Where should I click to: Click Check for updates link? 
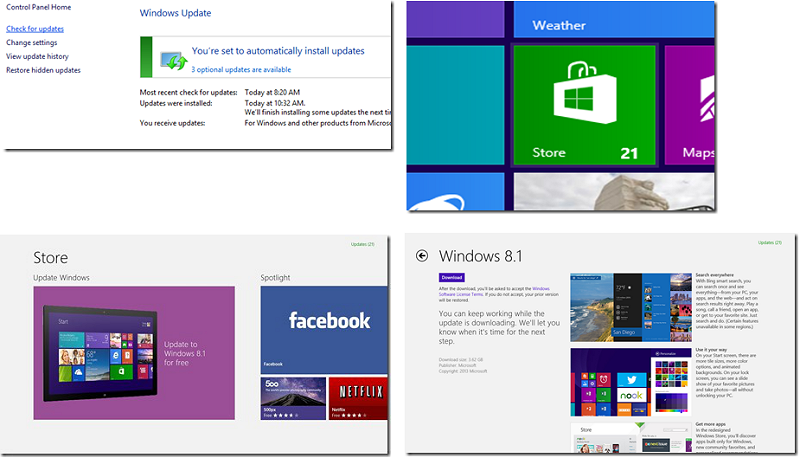[35, 29]
